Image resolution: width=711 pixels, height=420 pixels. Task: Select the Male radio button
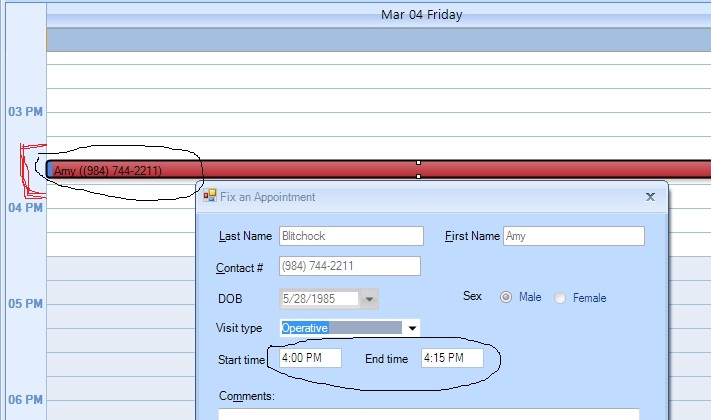point(506,297)
